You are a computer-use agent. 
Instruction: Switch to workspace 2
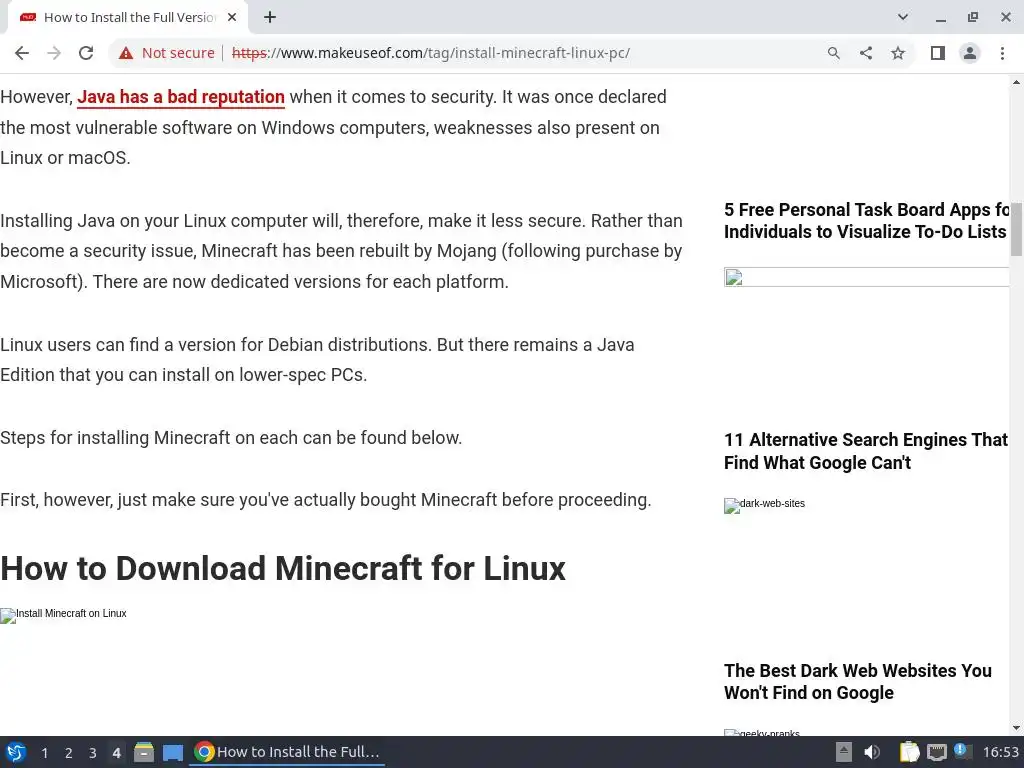point(69,753)
